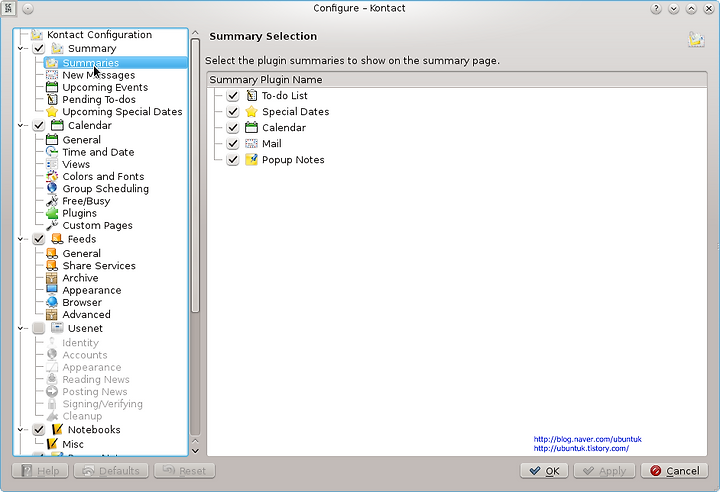Open the blog.naver.com/ubuntuk link
Viewport: 720px width, 492px height.
point(587,439)
